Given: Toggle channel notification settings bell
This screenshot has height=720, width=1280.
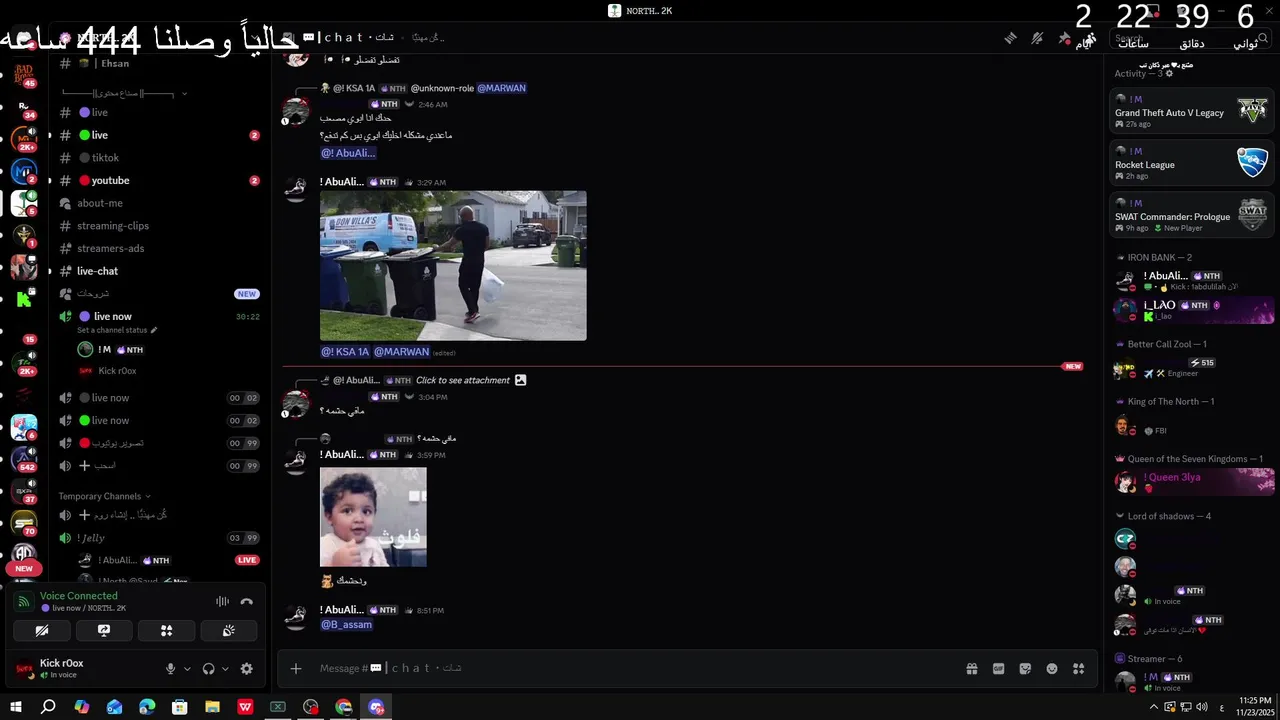Looking at the screenshot, I should 1037,38.
